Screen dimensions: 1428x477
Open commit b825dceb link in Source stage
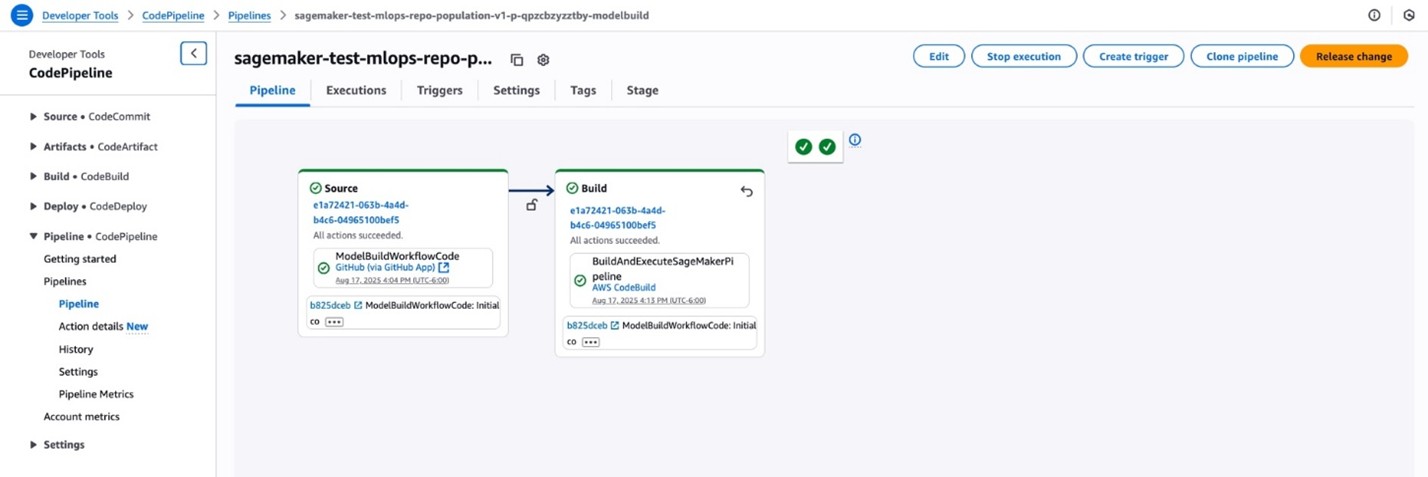coord(330,305)
